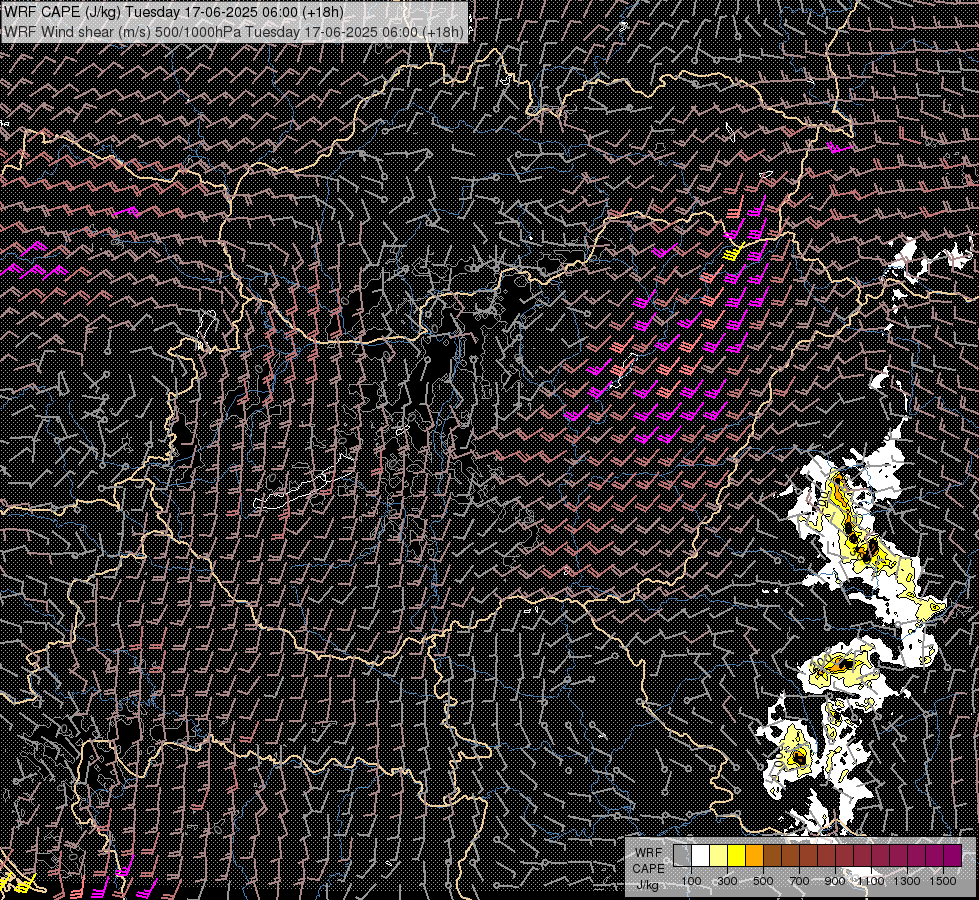Pick the white legend swatch
979x900 pixels.
click(x=701, y=856)
